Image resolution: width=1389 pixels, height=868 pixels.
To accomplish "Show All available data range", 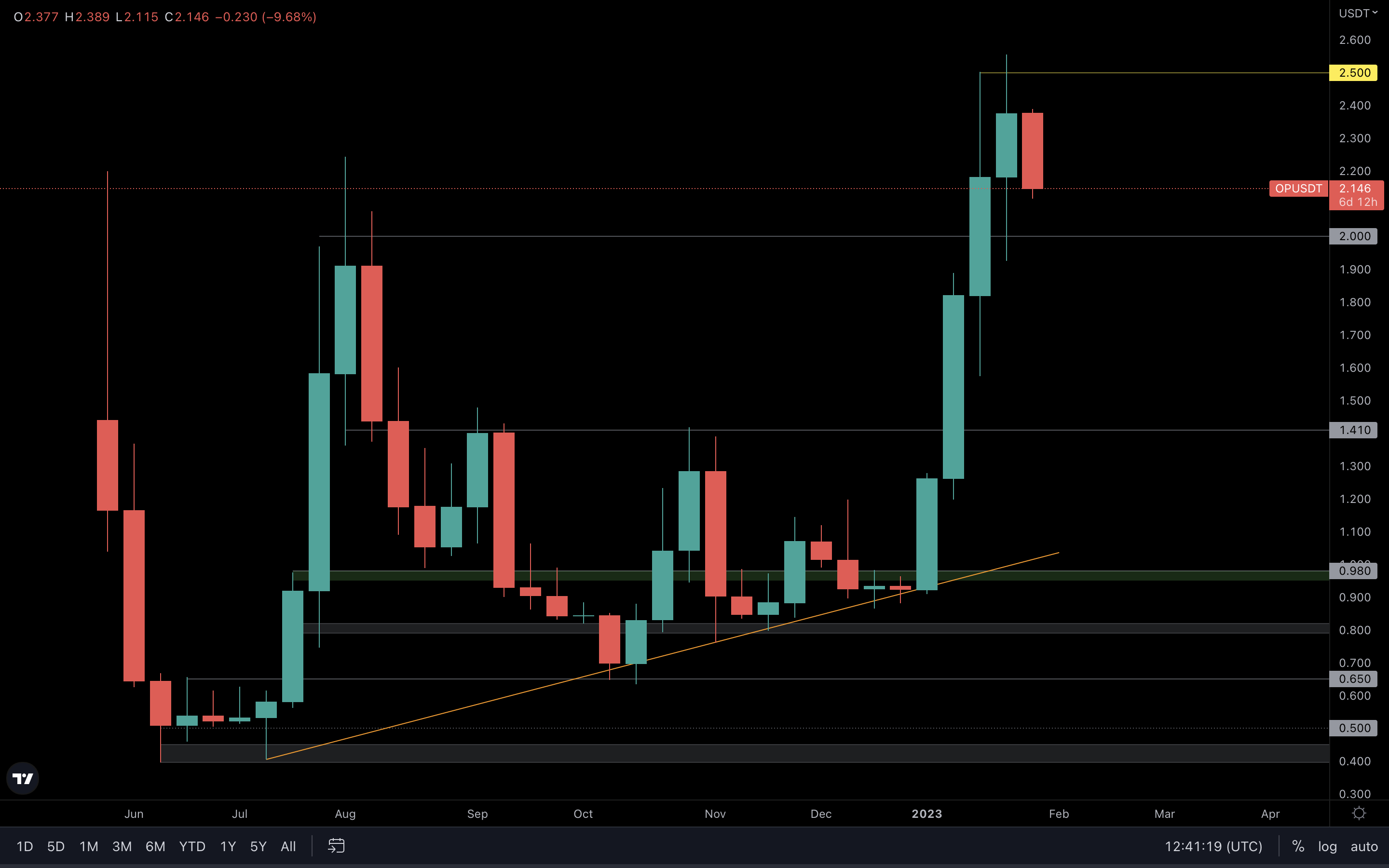I will click(288, 846).
